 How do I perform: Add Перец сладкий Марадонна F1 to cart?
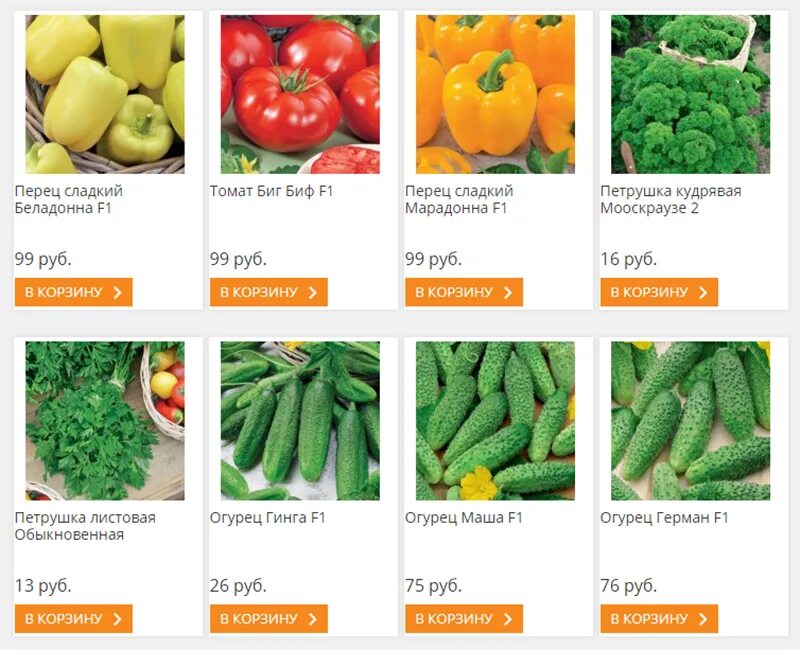464,292
